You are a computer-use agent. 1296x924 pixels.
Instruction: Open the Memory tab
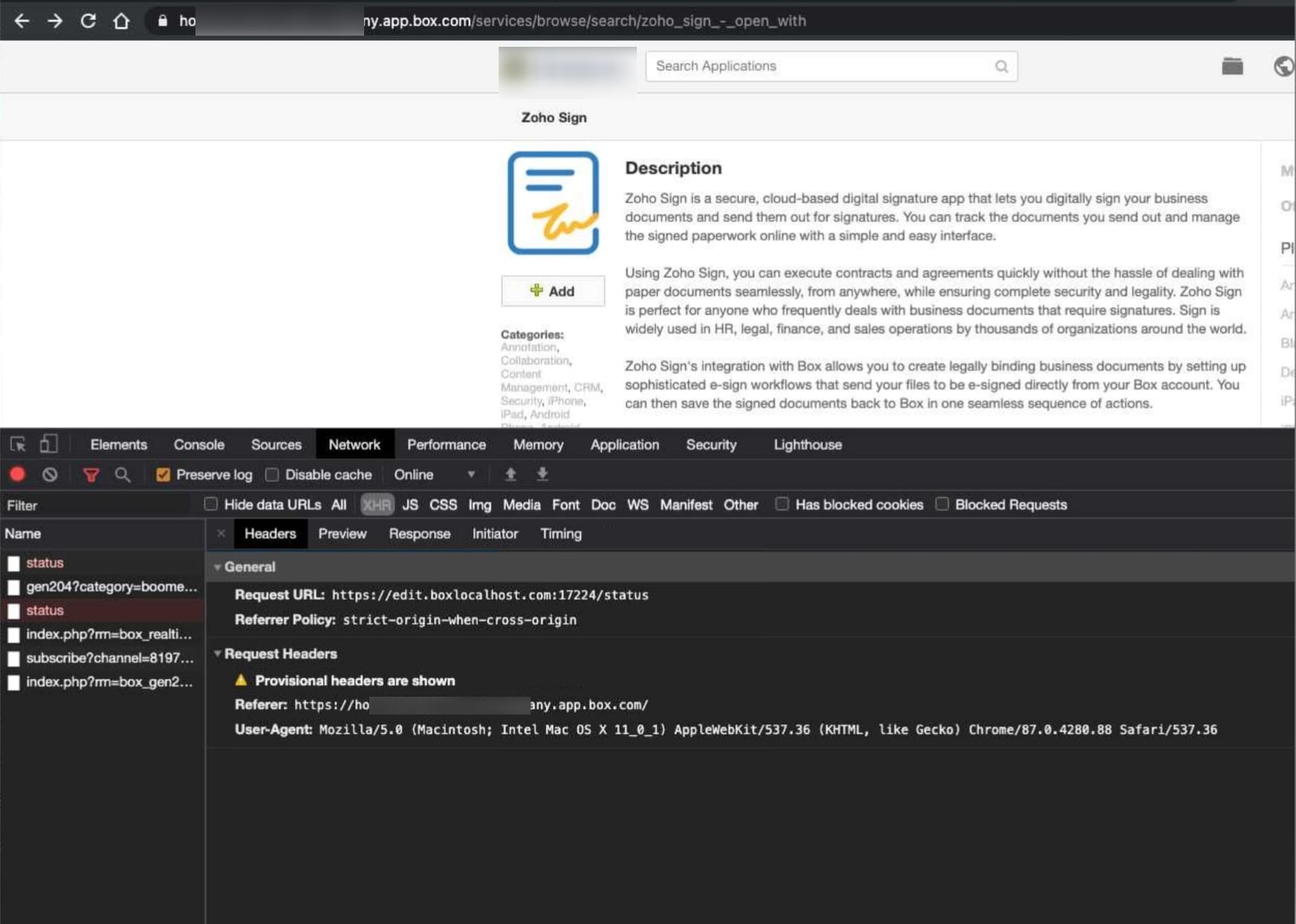(538, 444)
